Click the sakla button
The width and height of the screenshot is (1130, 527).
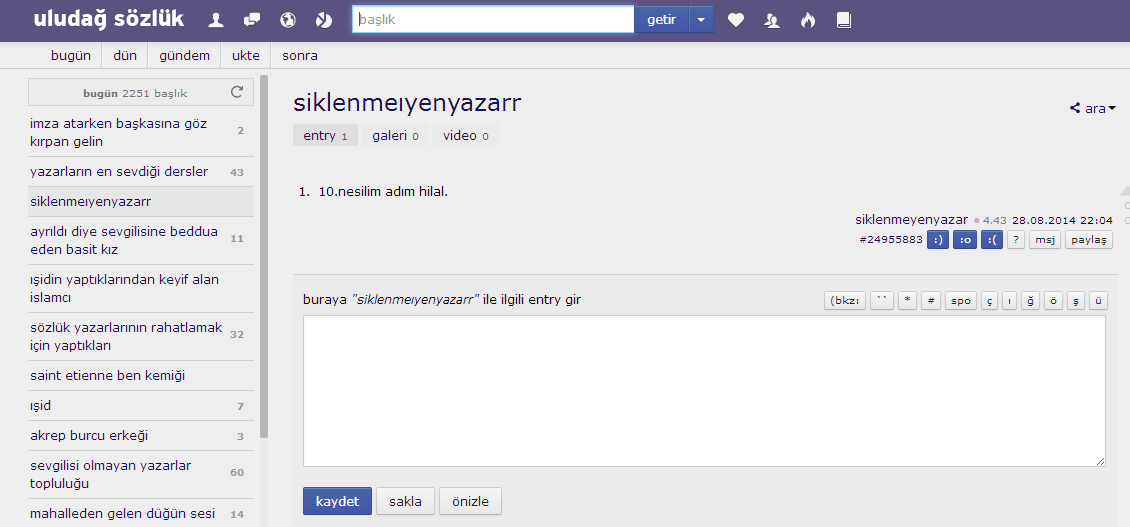click(405, 501)
